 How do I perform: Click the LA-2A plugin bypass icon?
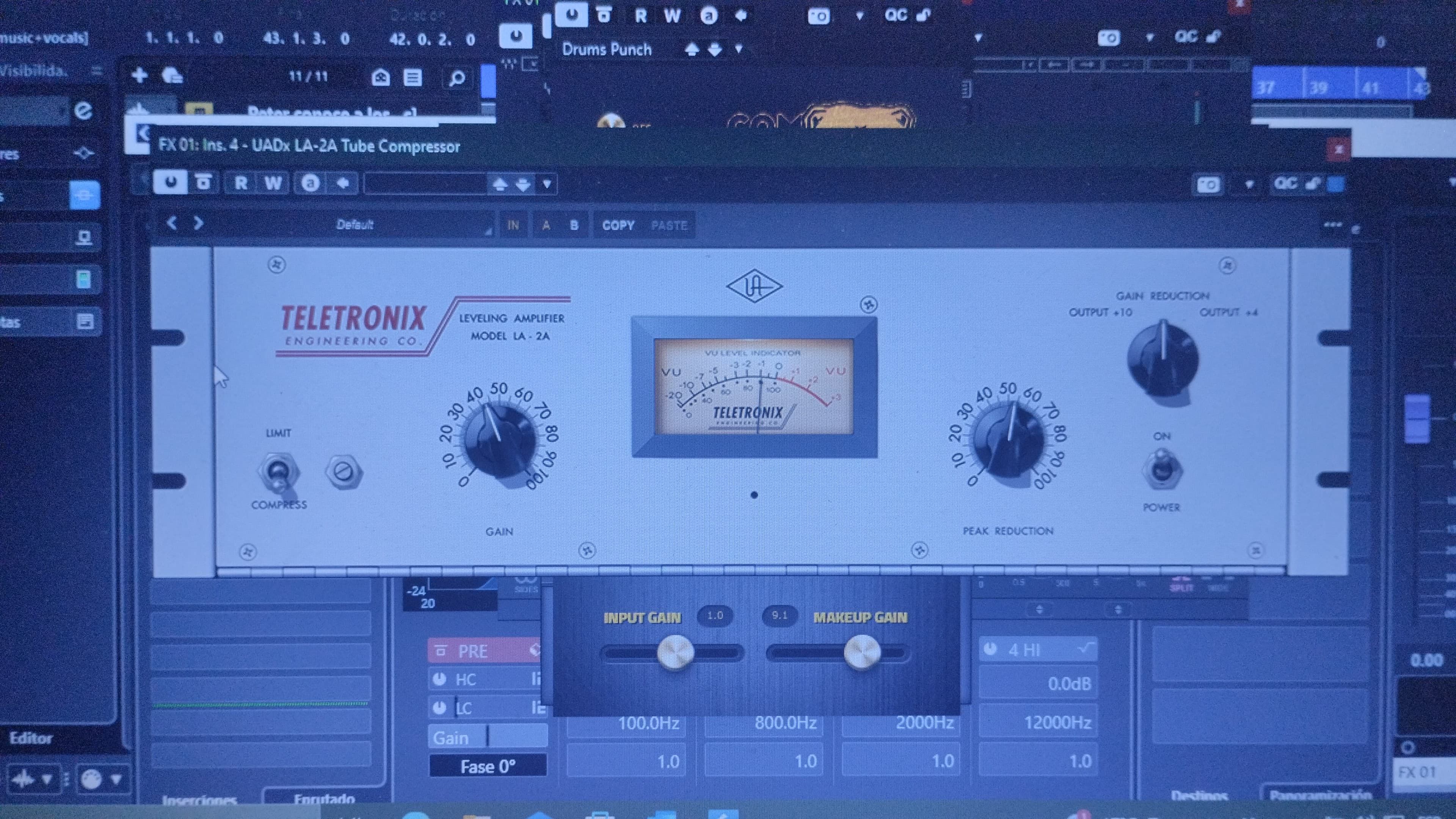point(203,183)
